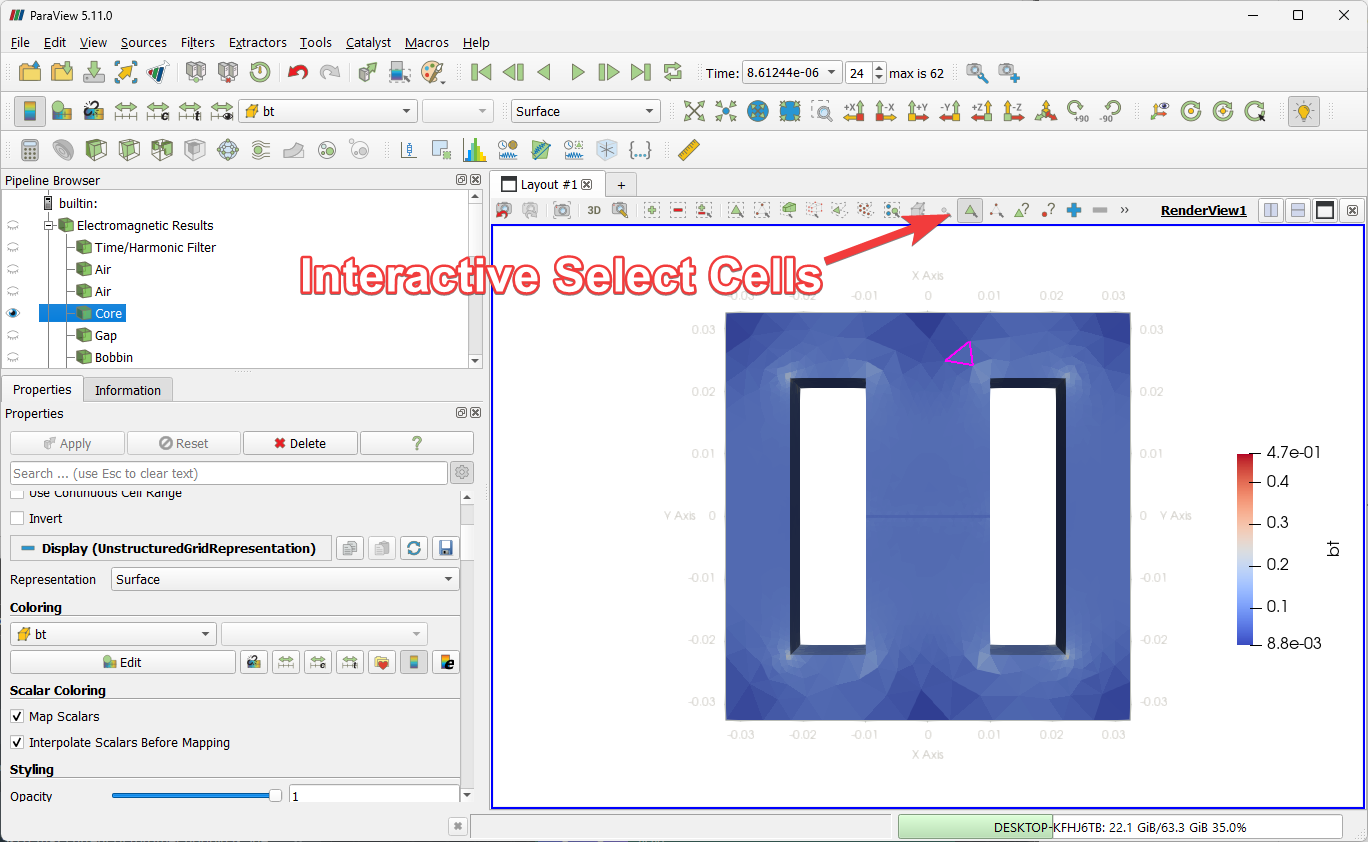Click the Reset Camera icon
The width and height of the screenshot is (1368, 842).
[694, 111]
